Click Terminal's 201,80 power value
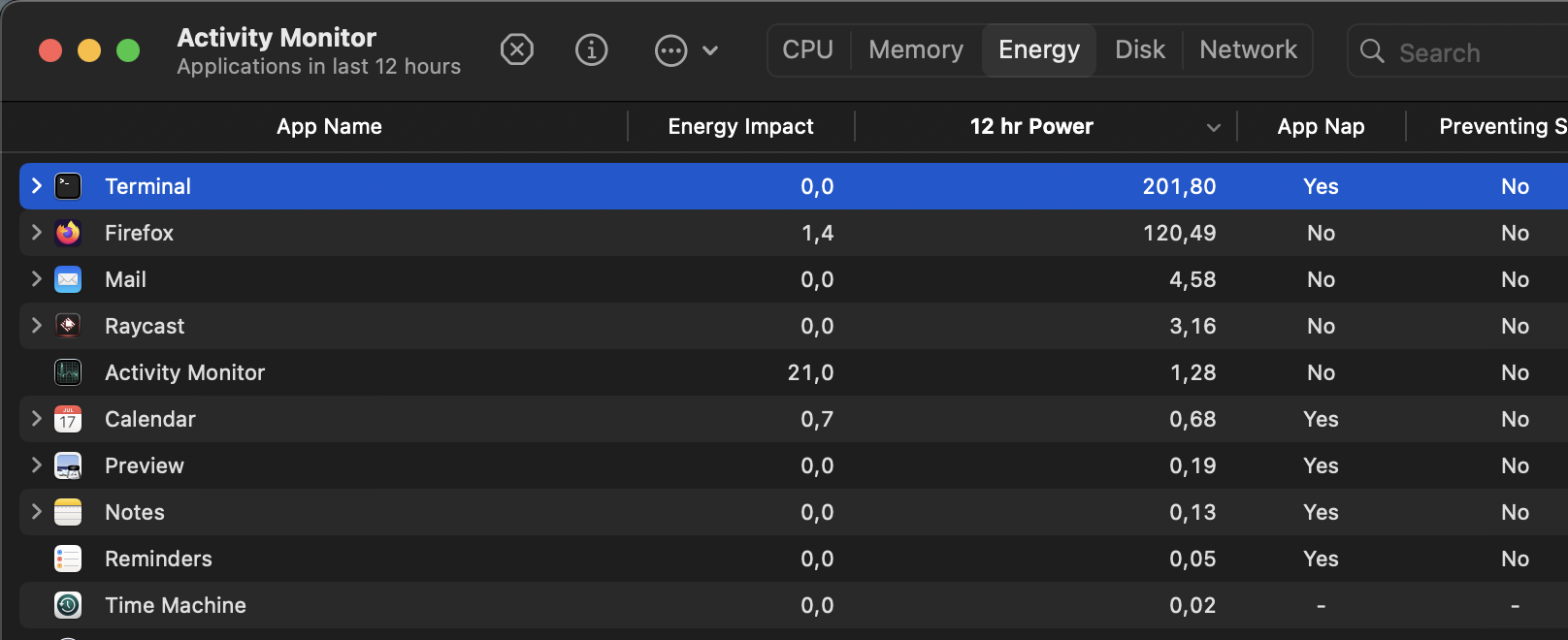Image resolution: width=1568 pixels, height=640 pixels. (1179, 186)
